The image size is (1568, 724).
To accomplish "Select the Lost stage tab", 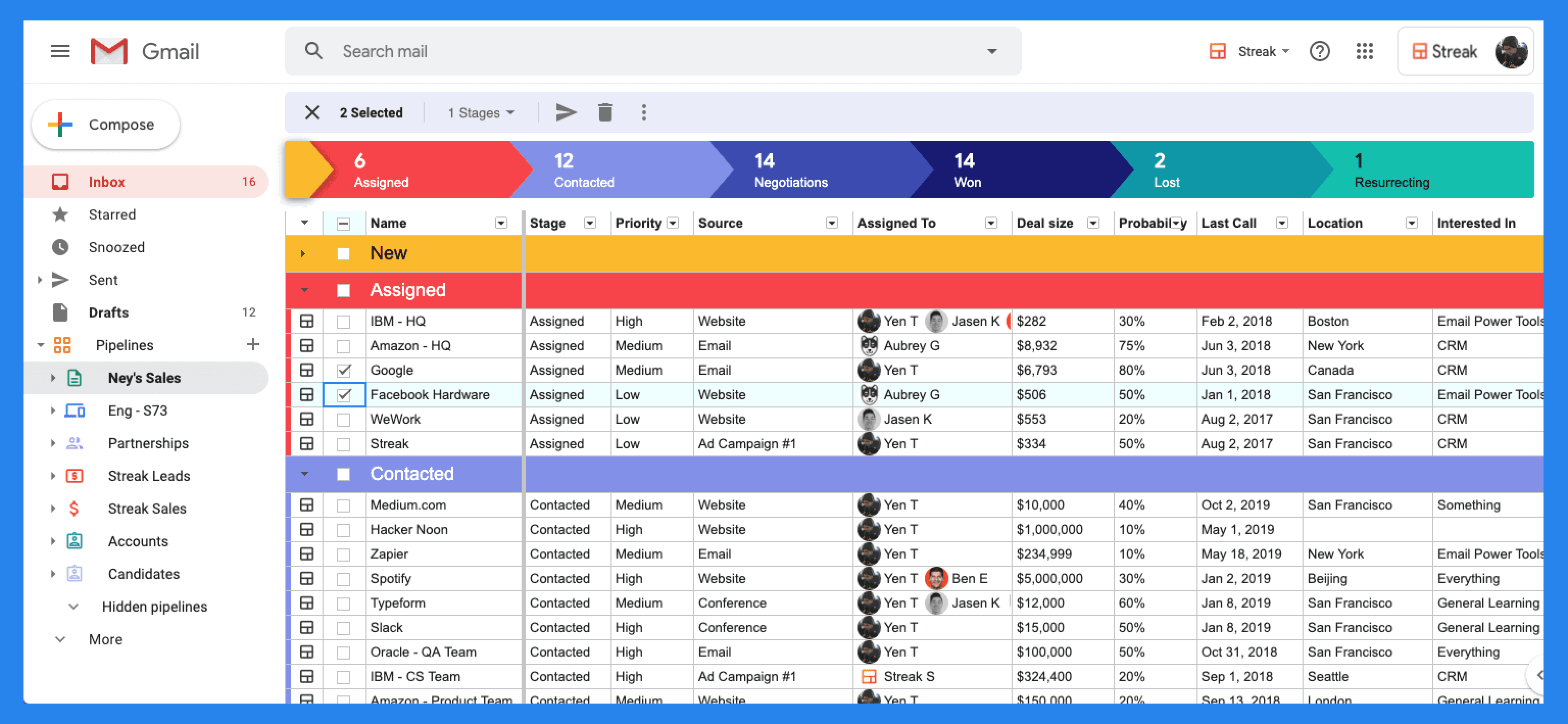I will [x=1221, y=170].
